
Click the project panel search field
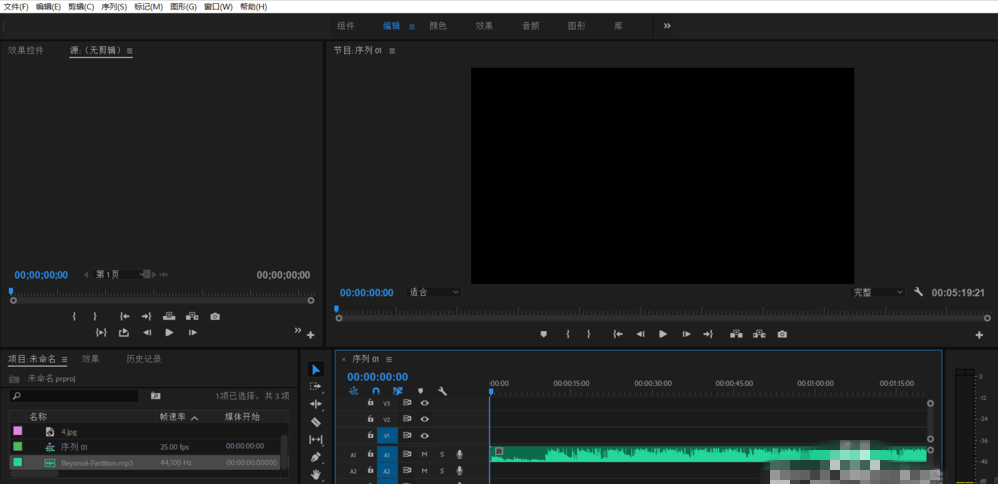pyautogui.click(x=75, y=396)
